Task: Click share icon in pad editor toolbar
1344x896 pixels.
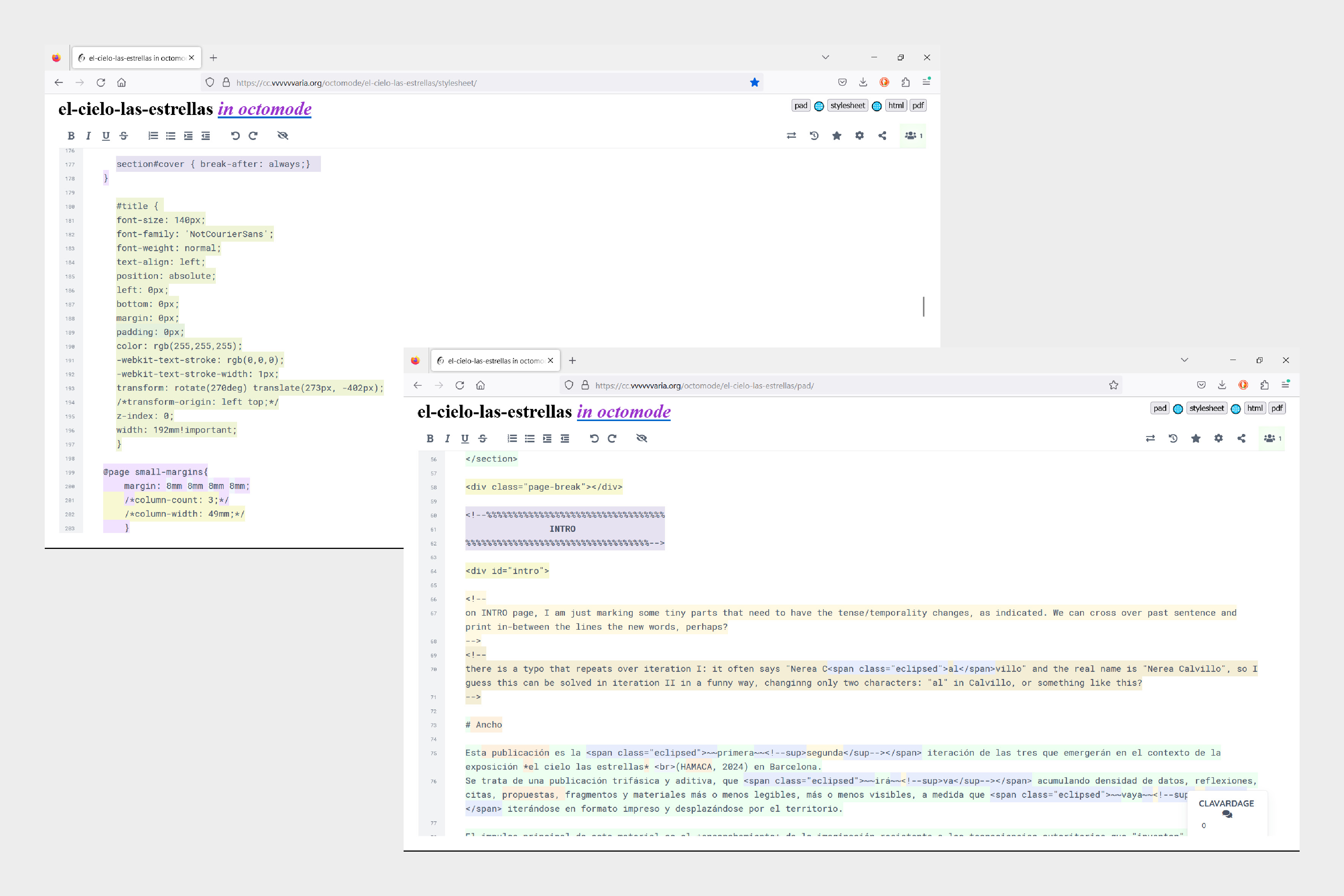Action: coord(1241,438)
